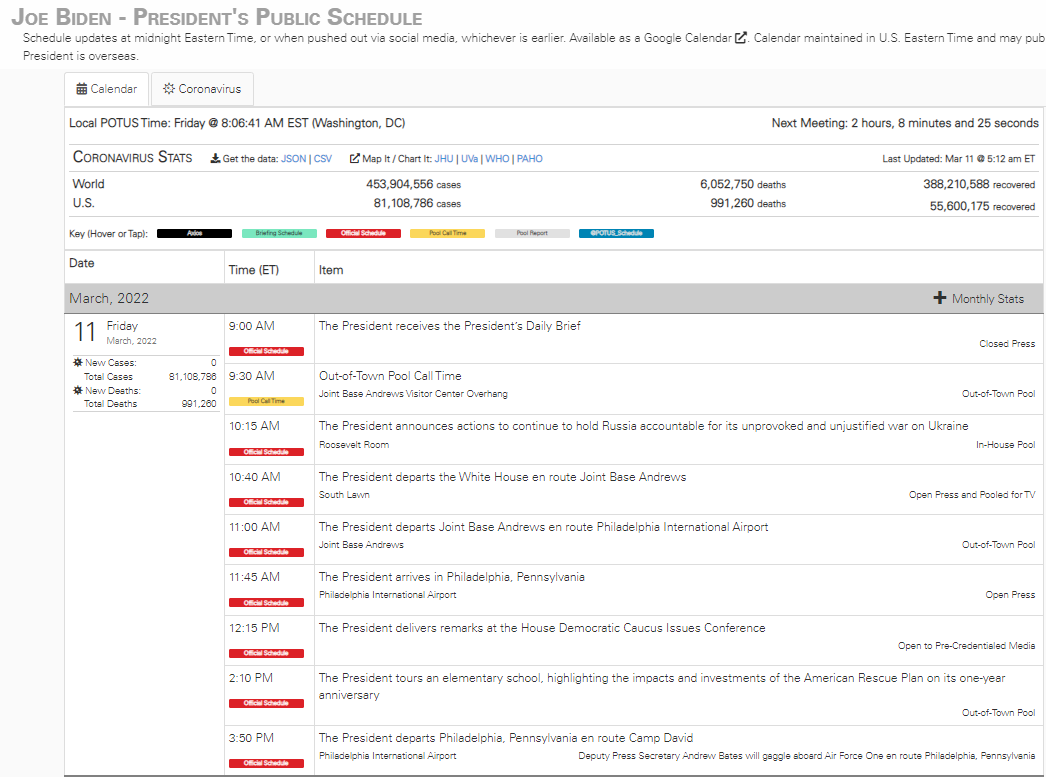Click the 'Coronavirus Stats' heading
Viewport: 1046px width, 777px height.
click(133, 157)
